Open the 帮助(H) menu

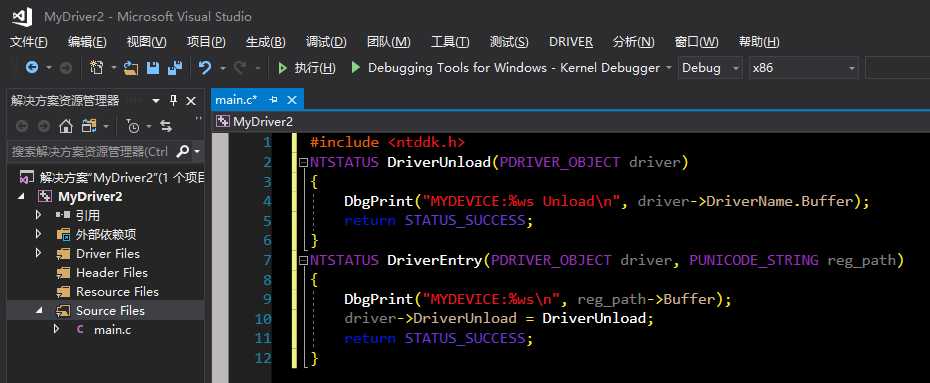coord(759,42)
